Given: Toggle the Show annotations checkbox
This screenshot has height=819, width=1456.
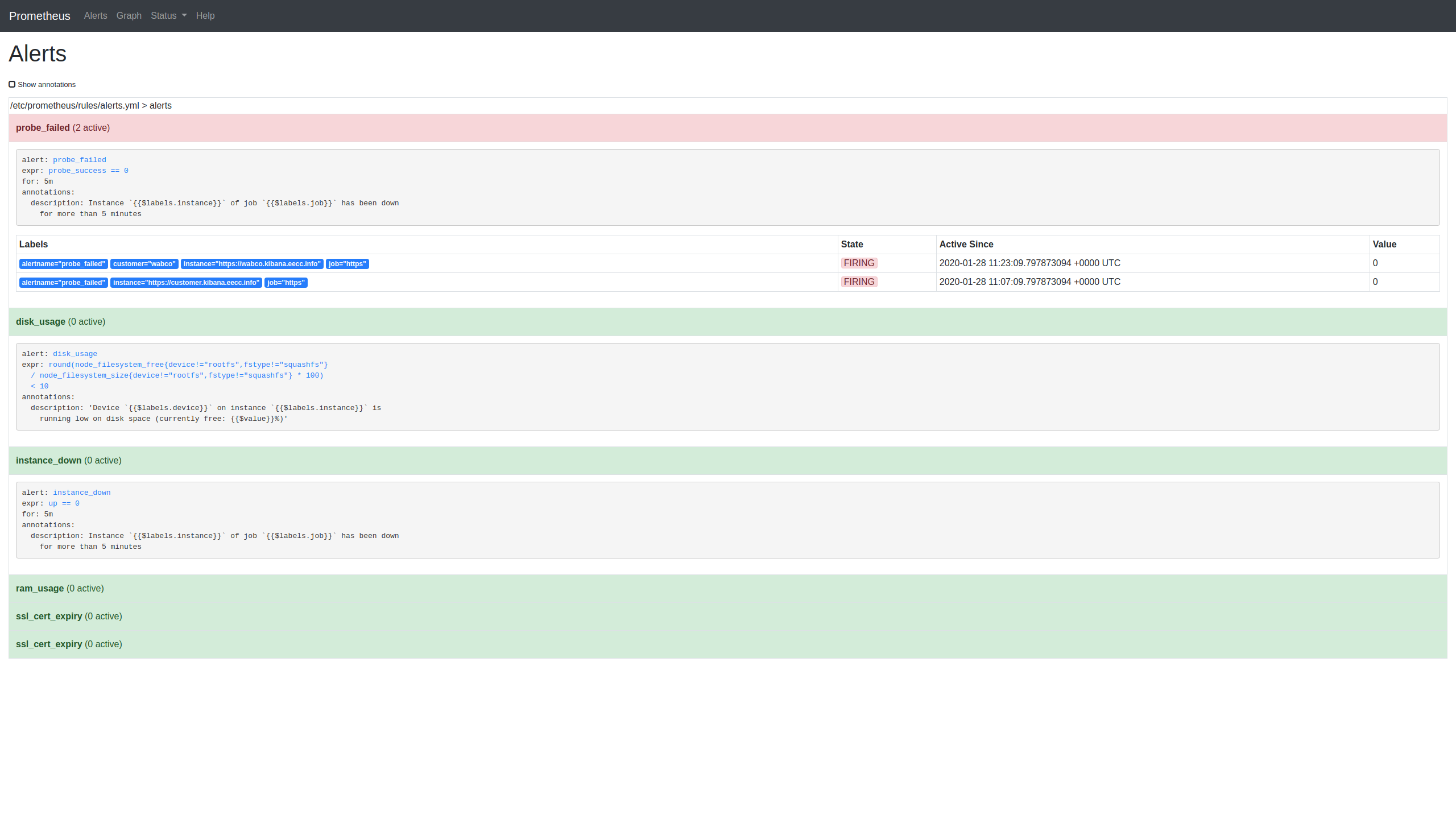Looking at the screenshot, I should tap(12, 84).
